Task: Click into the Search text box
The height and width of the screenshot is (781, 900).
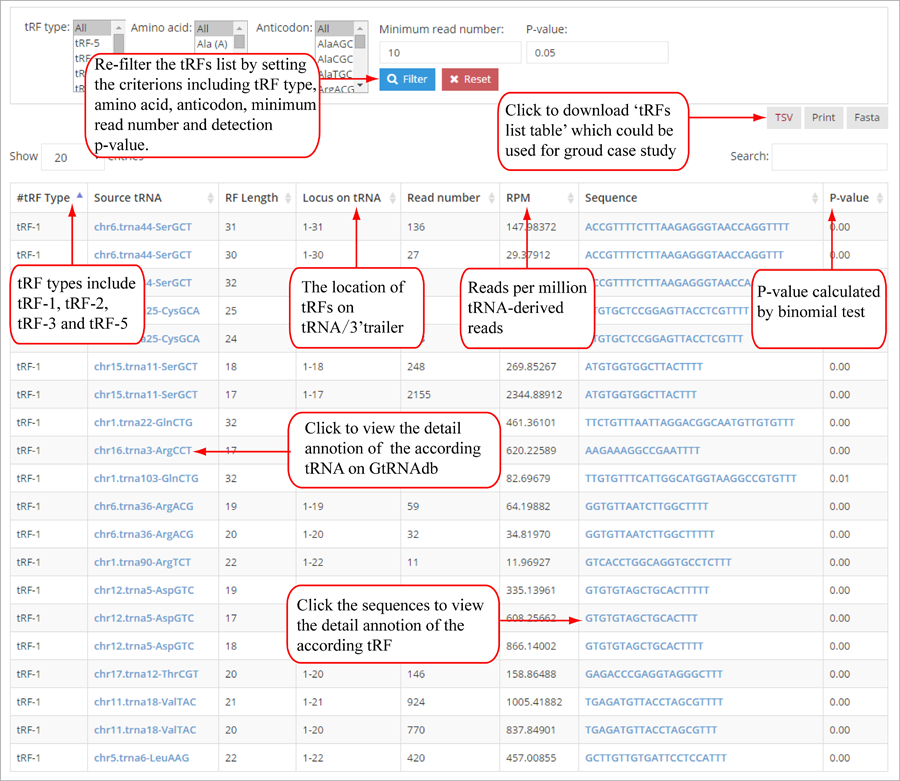Action: pyautogui.click(x=828, y=157)
